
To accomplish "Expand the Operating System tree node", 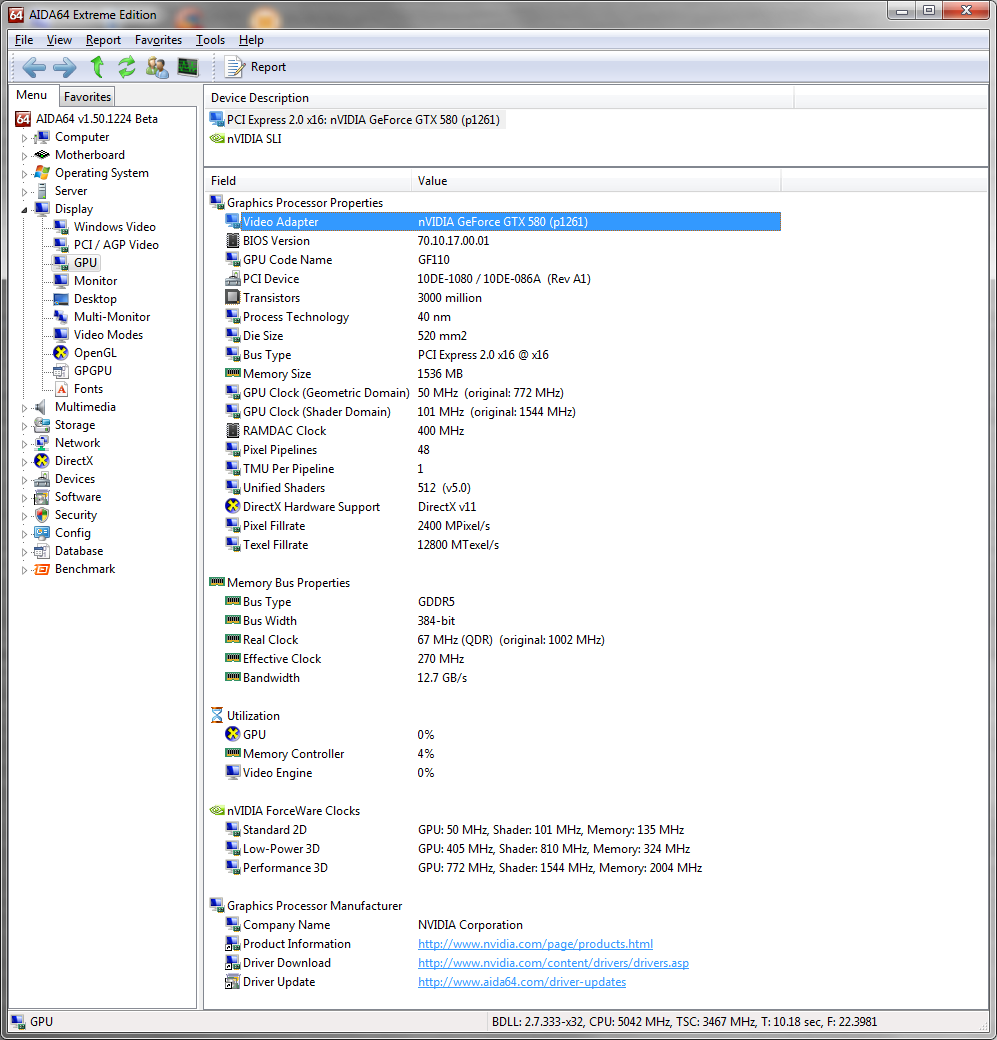I will coord(25,174).
